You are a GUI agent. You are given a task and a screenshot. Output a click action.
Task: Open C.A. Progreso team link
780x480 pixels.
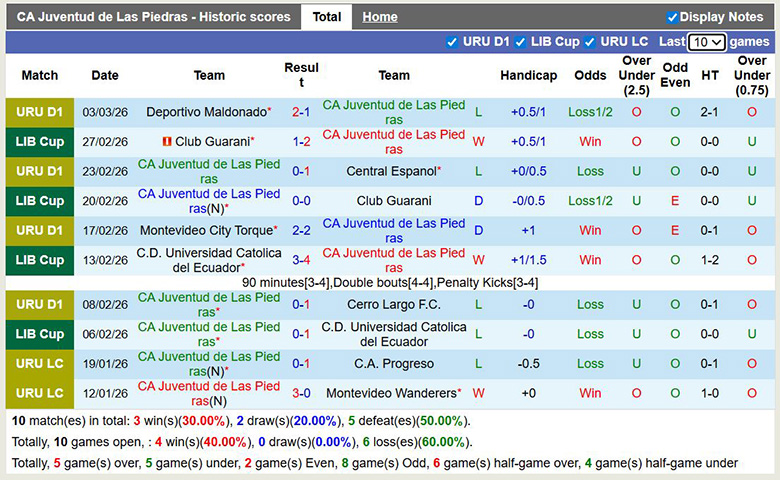point(394,364)
